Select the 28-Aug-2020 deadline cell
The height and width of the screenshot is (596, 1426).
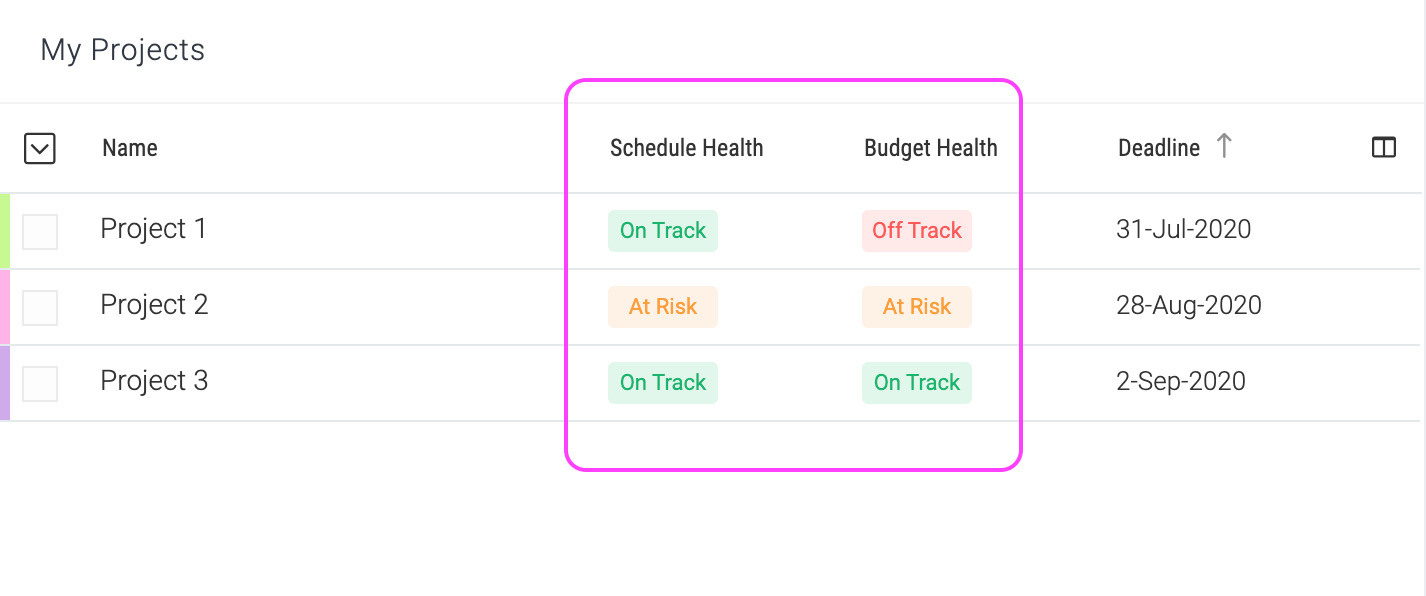(1189, 305)
